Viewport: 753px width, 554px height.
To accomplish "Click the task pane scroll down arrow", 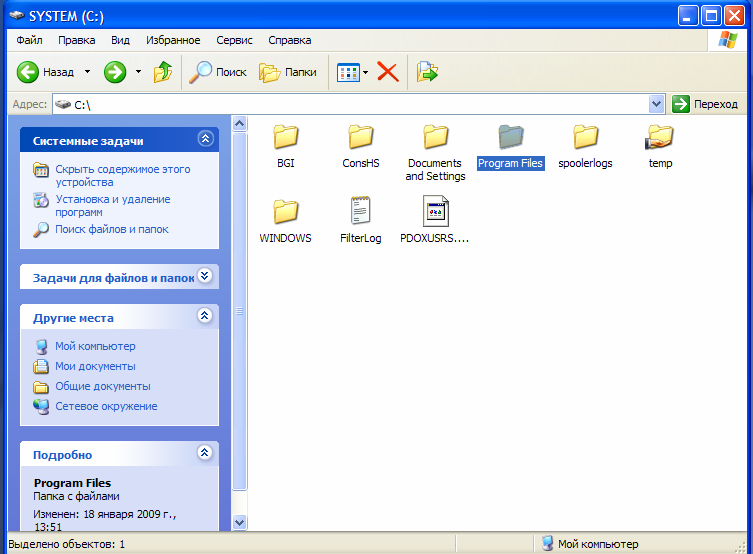I will (240, 522).
